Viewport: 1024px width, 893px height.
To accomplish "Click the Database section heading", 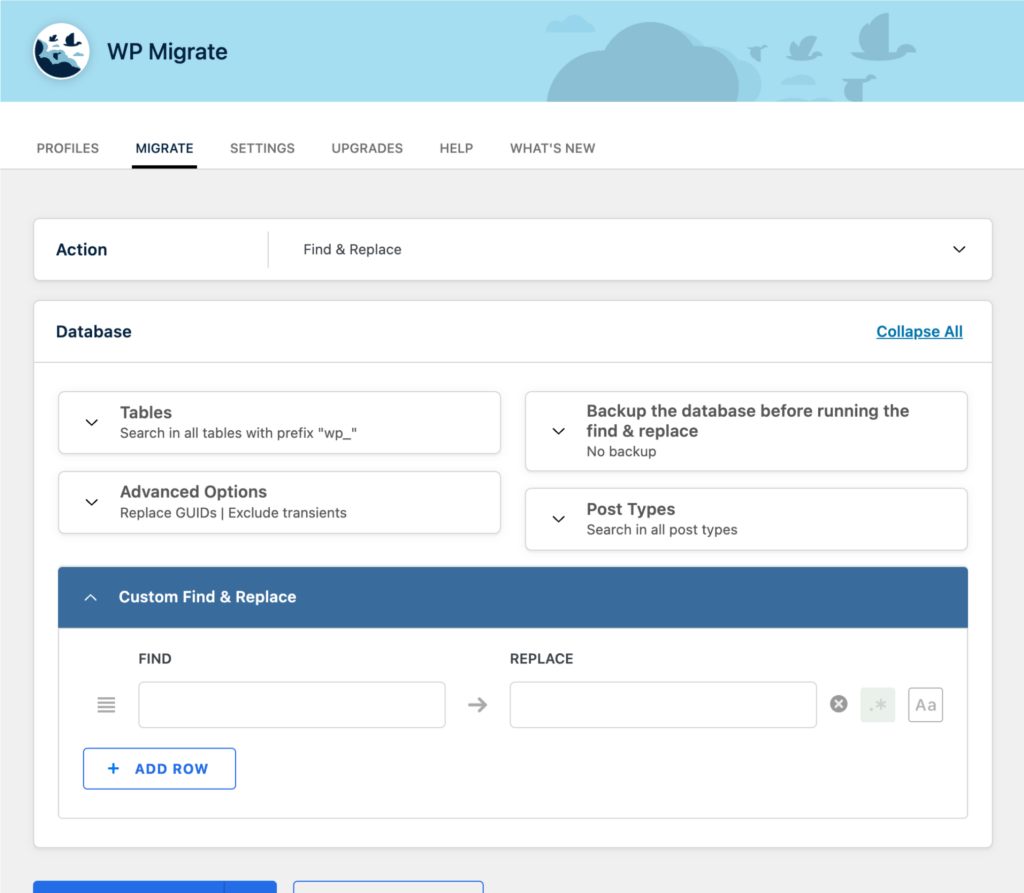I will click(93, 332).
